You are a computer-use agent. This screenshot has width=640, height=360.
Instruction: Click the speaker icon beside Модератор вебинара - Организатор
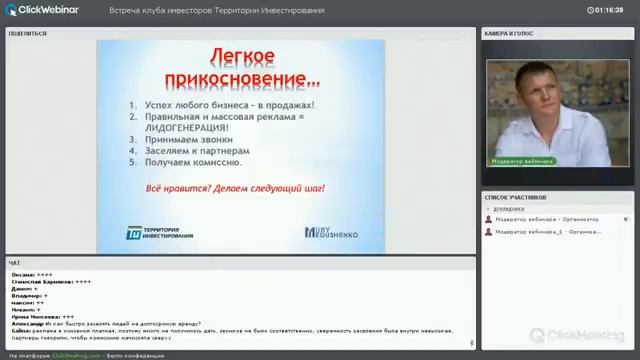tap(625, 220)
